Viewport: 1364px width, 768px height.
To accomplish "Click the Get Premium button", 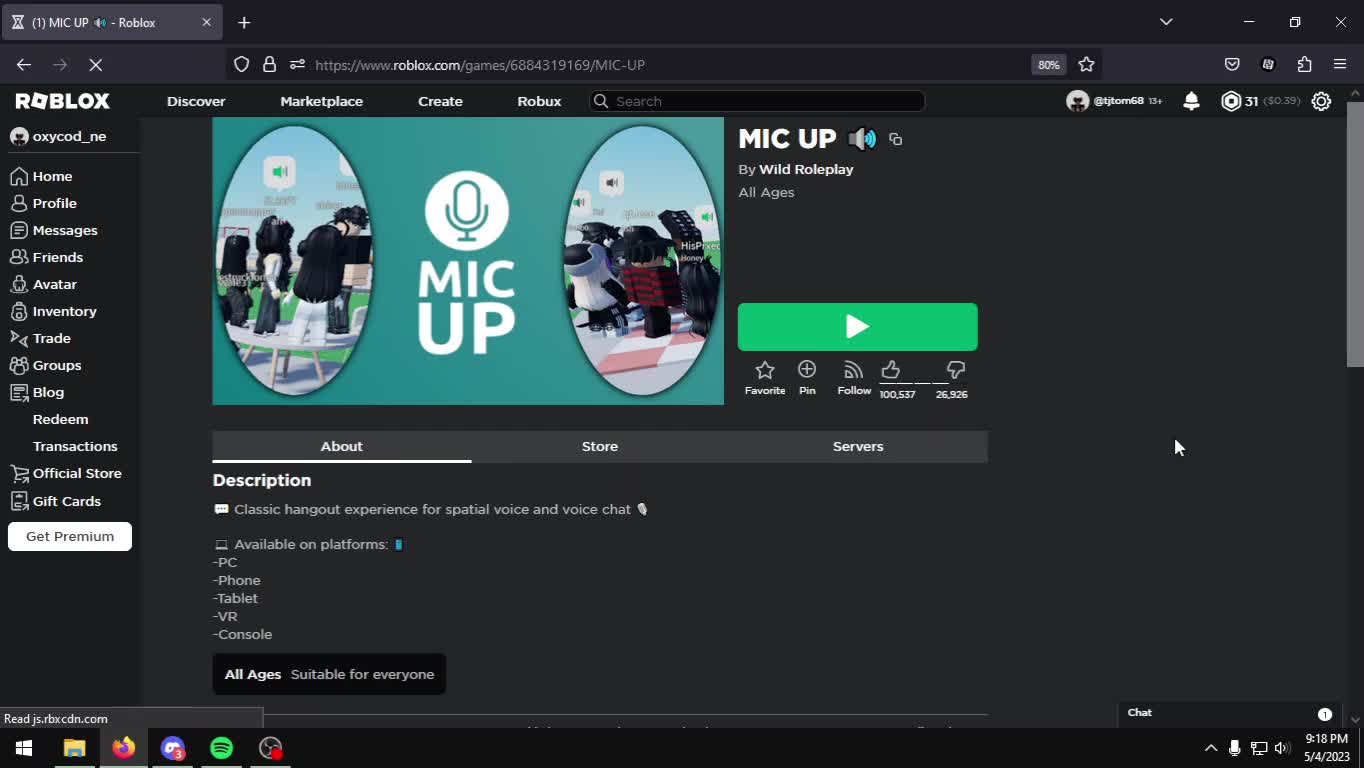I will click(x=70, y=536).
